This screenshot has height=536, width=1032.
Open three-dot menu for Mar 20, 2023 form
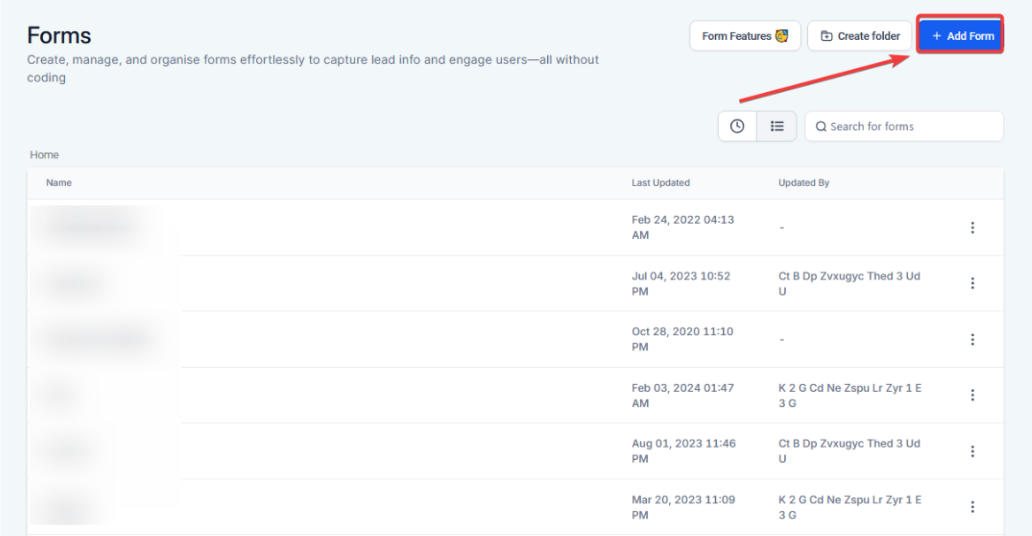972,507
